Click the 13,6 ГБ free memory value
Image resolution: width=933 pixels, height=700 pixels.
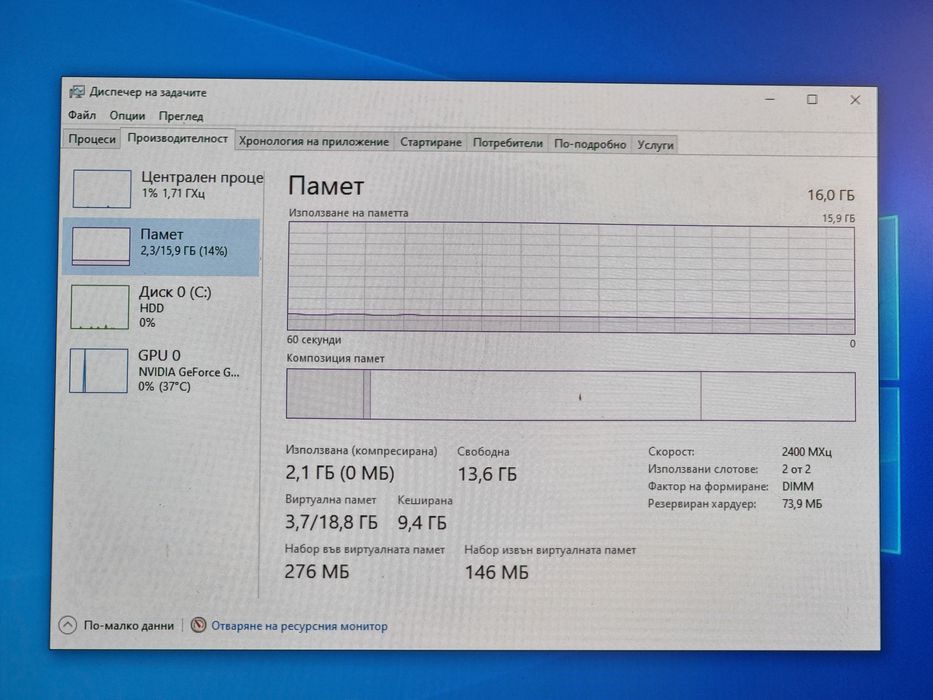click(487, 474)
